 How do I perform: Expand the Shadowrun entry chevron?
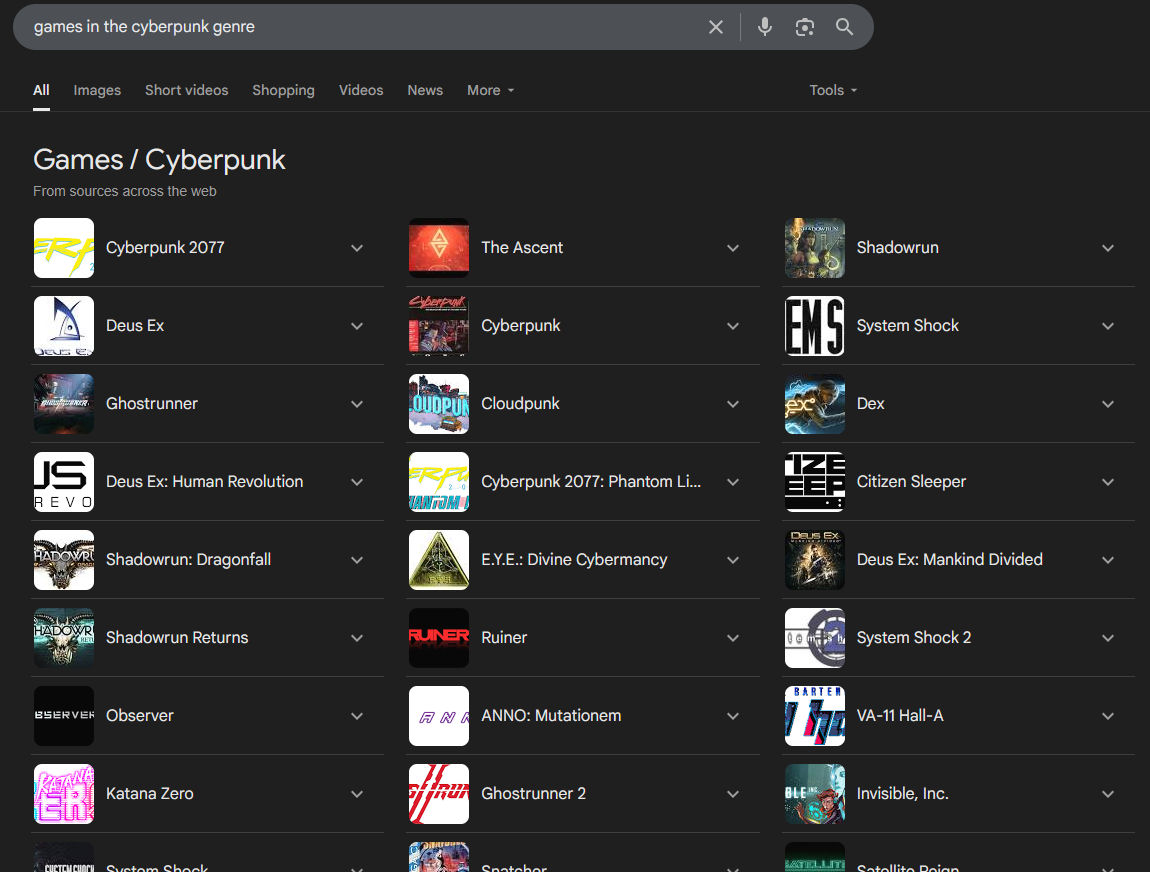click(1108, 248)
